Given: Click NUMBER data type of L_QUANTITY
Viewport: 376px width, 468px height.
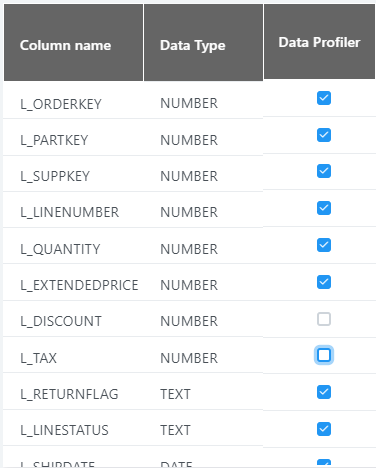Looking at the screenshot, I should pos(189,249).
